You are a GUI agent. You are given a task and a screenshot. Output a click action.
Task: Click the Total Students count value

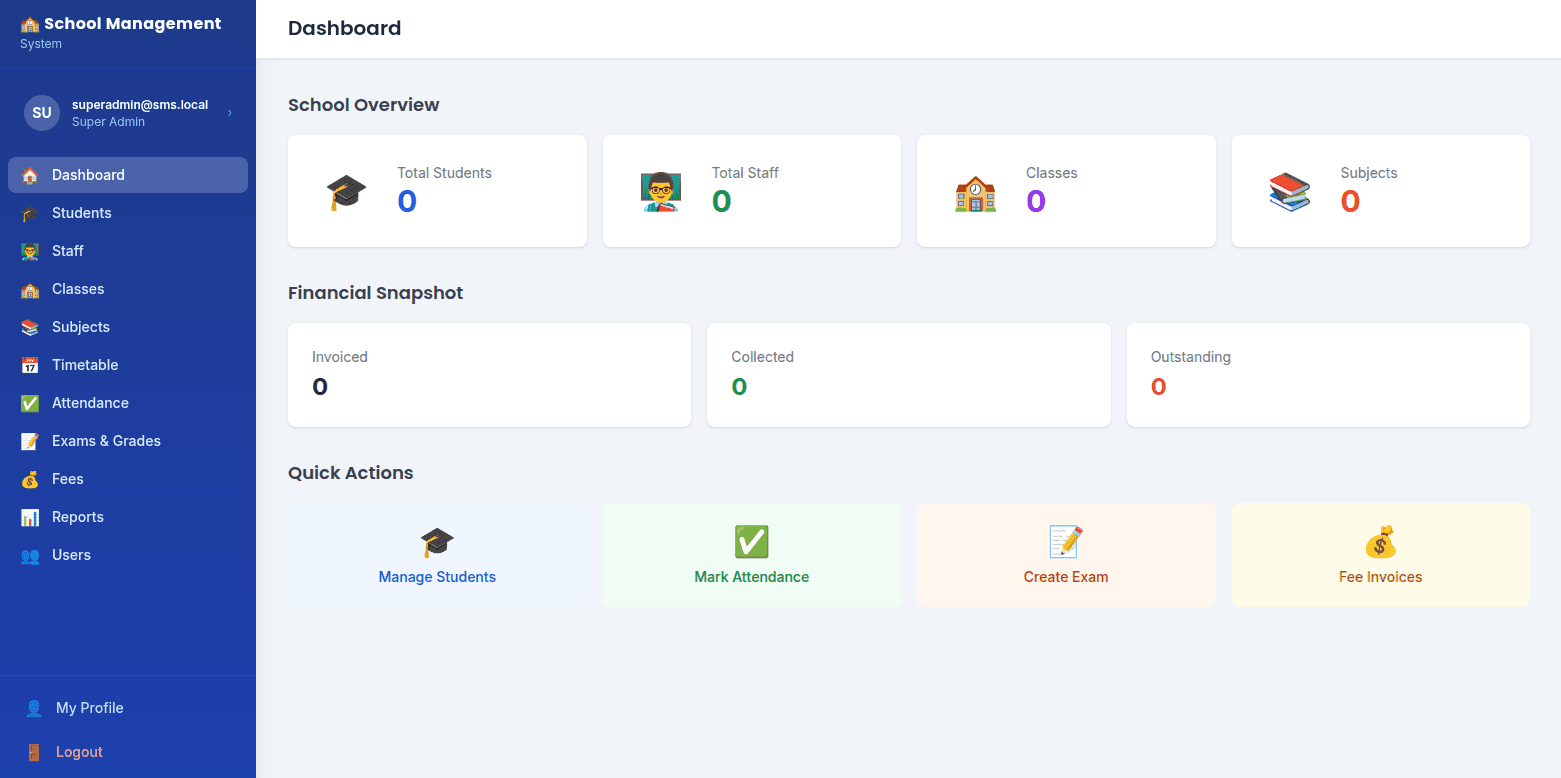pos(407,202)
